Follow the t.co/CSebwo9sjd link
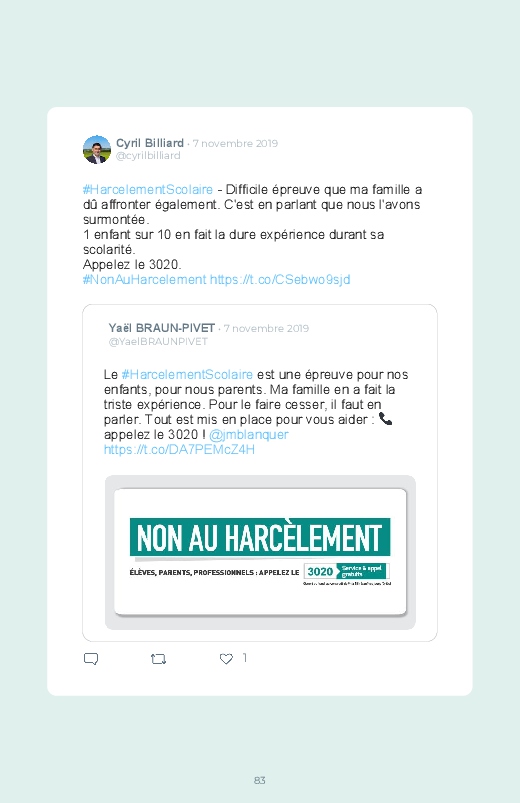520x803 pixels. [x=280, y=280]
